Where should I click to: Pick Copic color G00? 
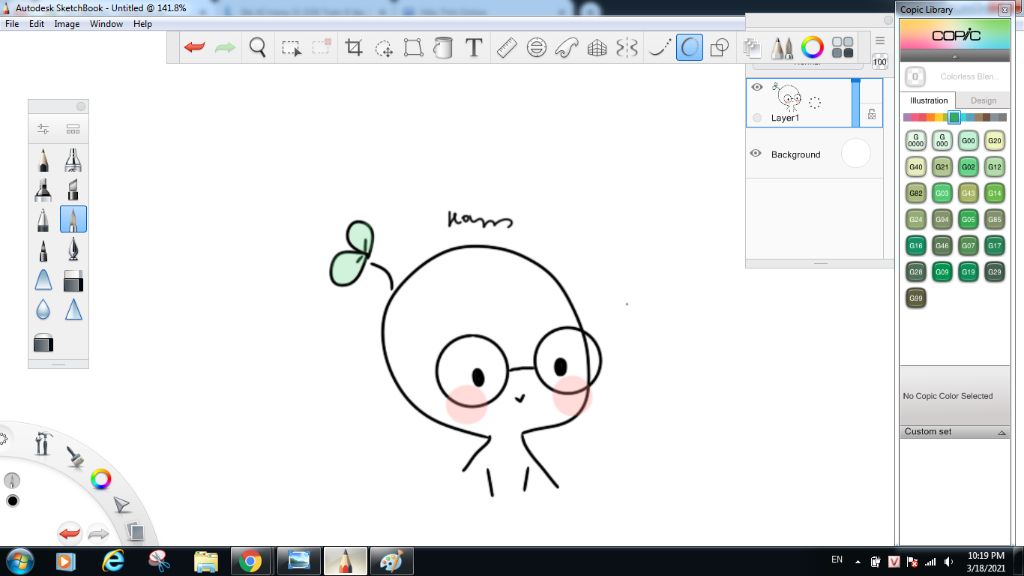pos(968,140)
